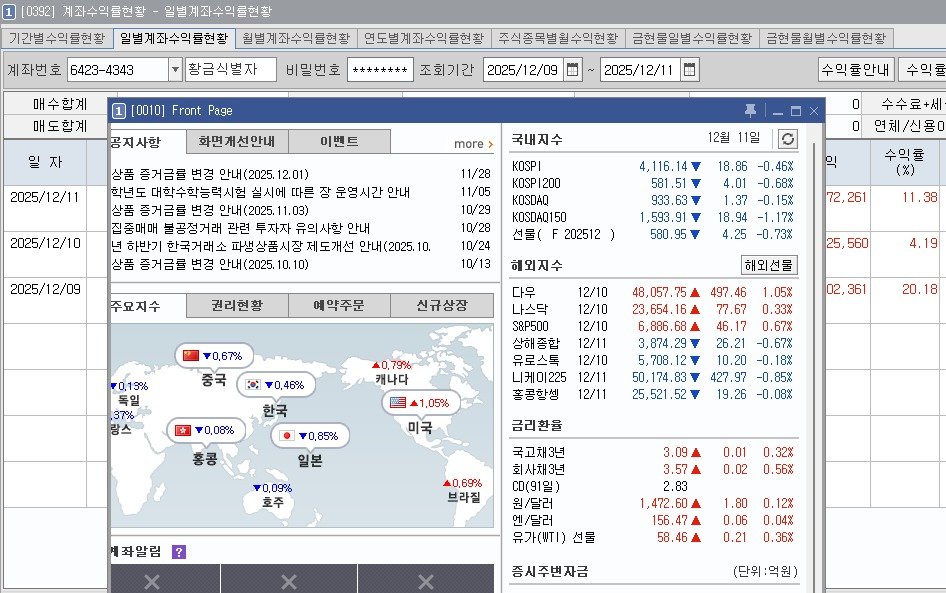Viewport: 946px width, 593px height.
Task: Open the 해외선물 panel button
Action: pyautogui.click(x=768, y=266)
